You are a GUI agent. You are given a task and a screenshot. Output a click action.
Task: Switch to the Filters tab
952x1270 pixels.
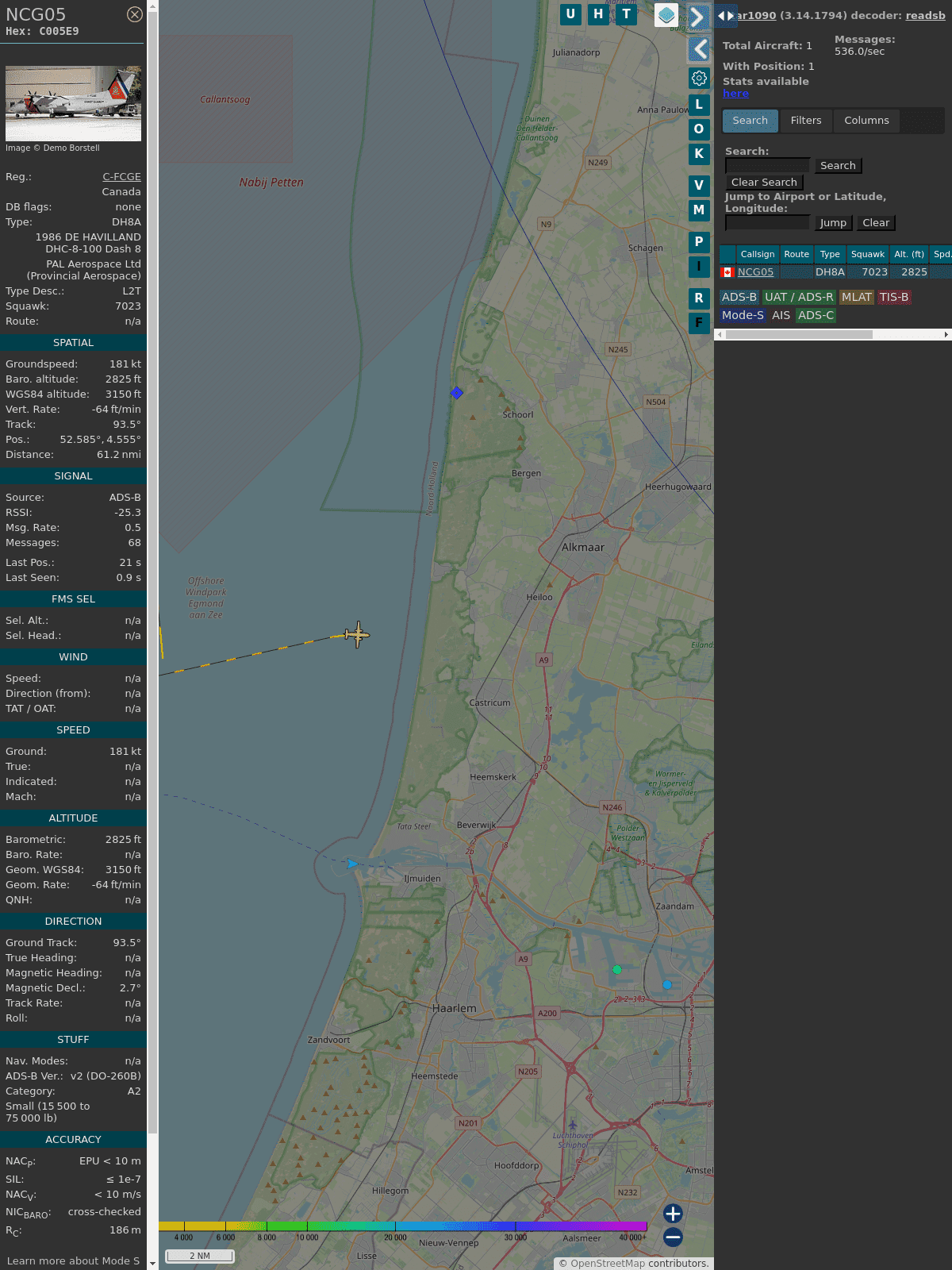point(806,121)
